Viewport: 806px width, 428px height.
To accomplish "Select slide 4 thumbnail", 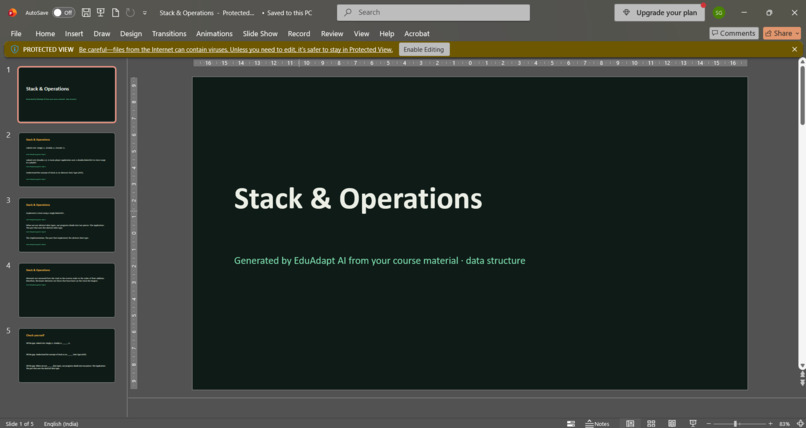I will 67,290.
